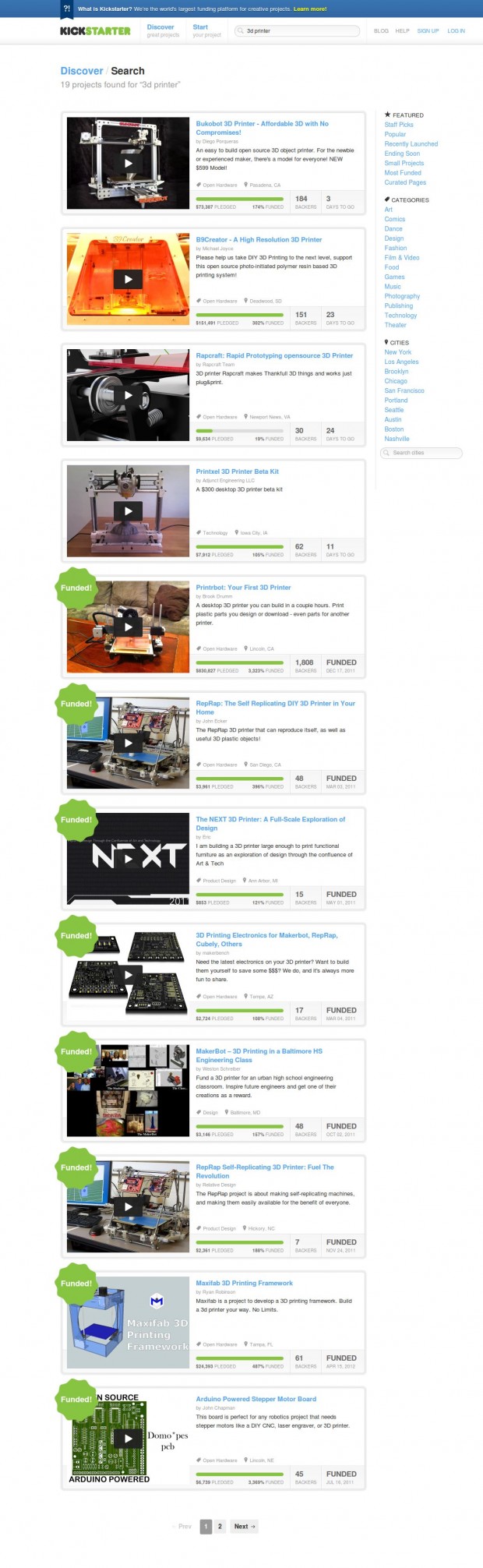Open the Maxifab 3D Printing Framework thumbnail
The width and height of the screenshot is (483, 1568).
[x=129, y=1323]
